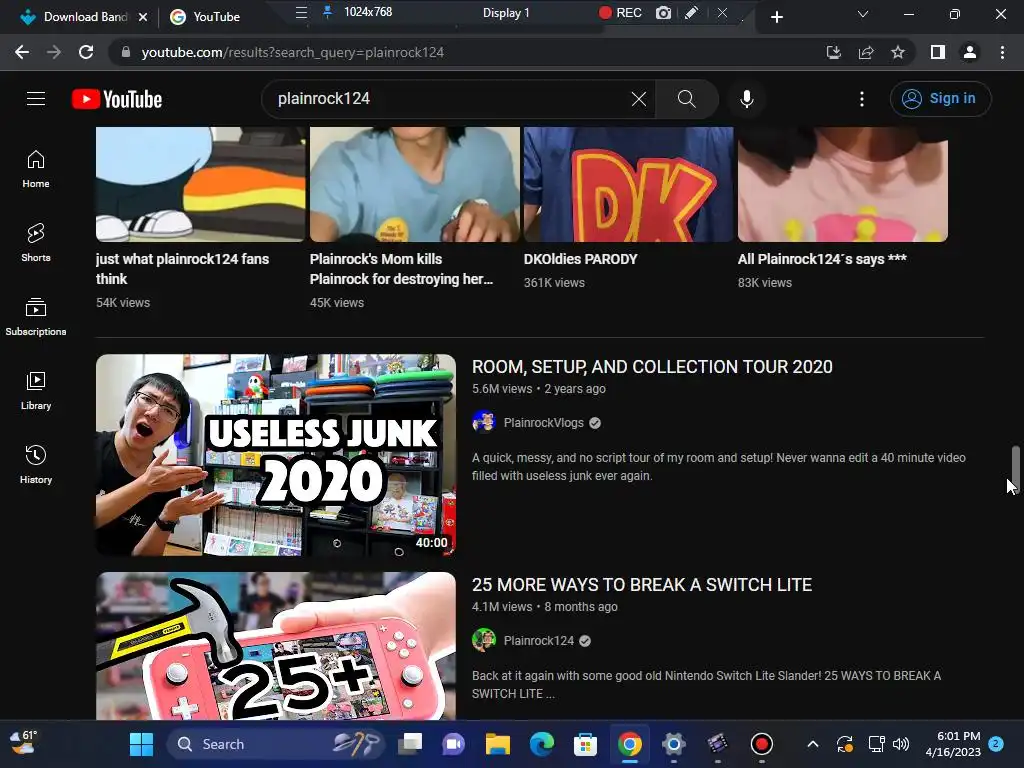Screen dimensions: 1024x768
Task: Start voice search with the microphone
Action: (x=747, y=99)
